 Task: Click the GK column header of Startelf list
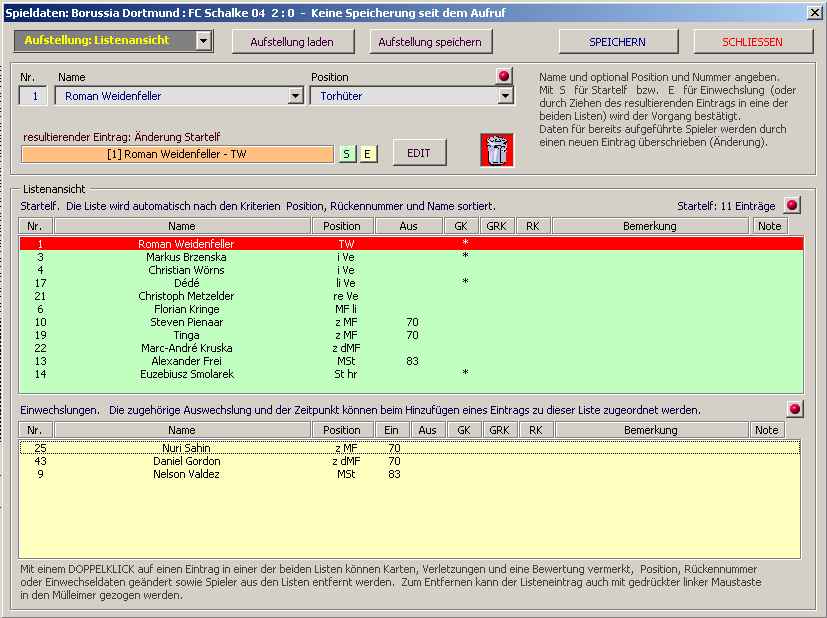461,226
